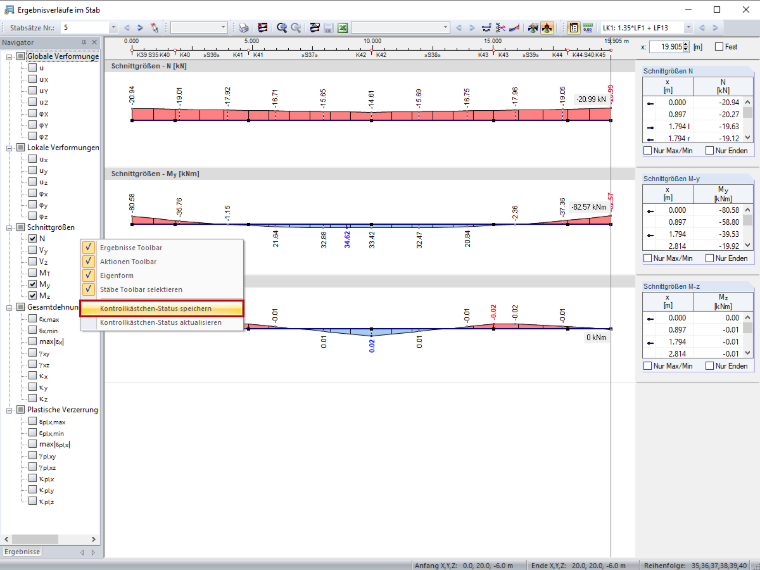Image resolution: width=760 pixels, height=570 pixels.
Task: Collapse the Plastische Verzerrung tree node
Action: 9,410
